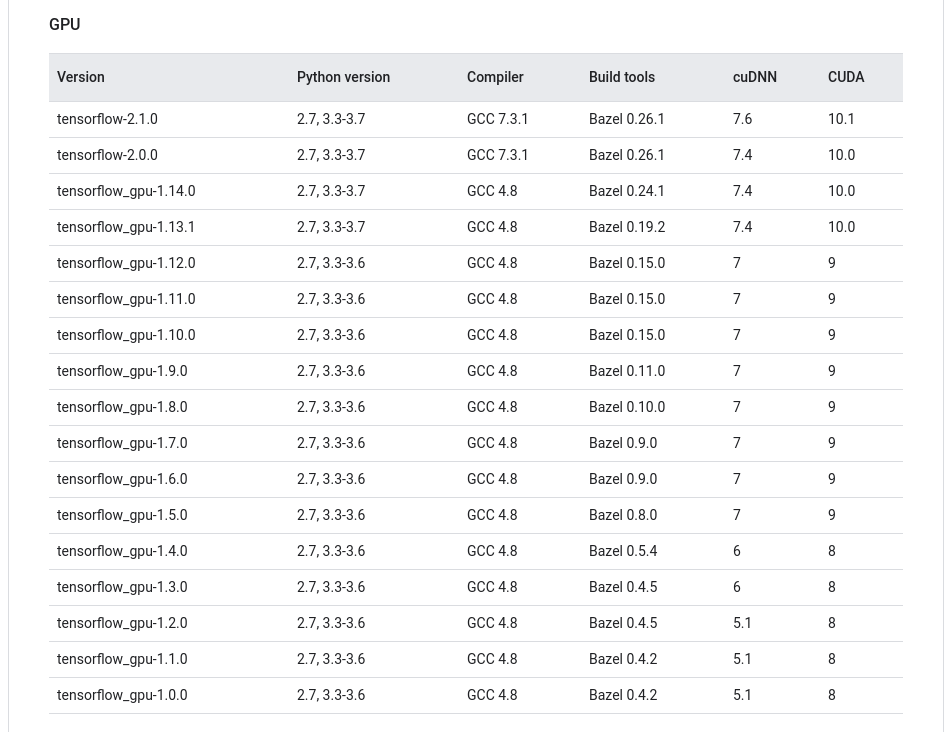Click Bazel 0.4.2 in tensorflow_gpu-1.0.0 row
Image resolution: width=947 pixels, height=732 pixels.
623,695
